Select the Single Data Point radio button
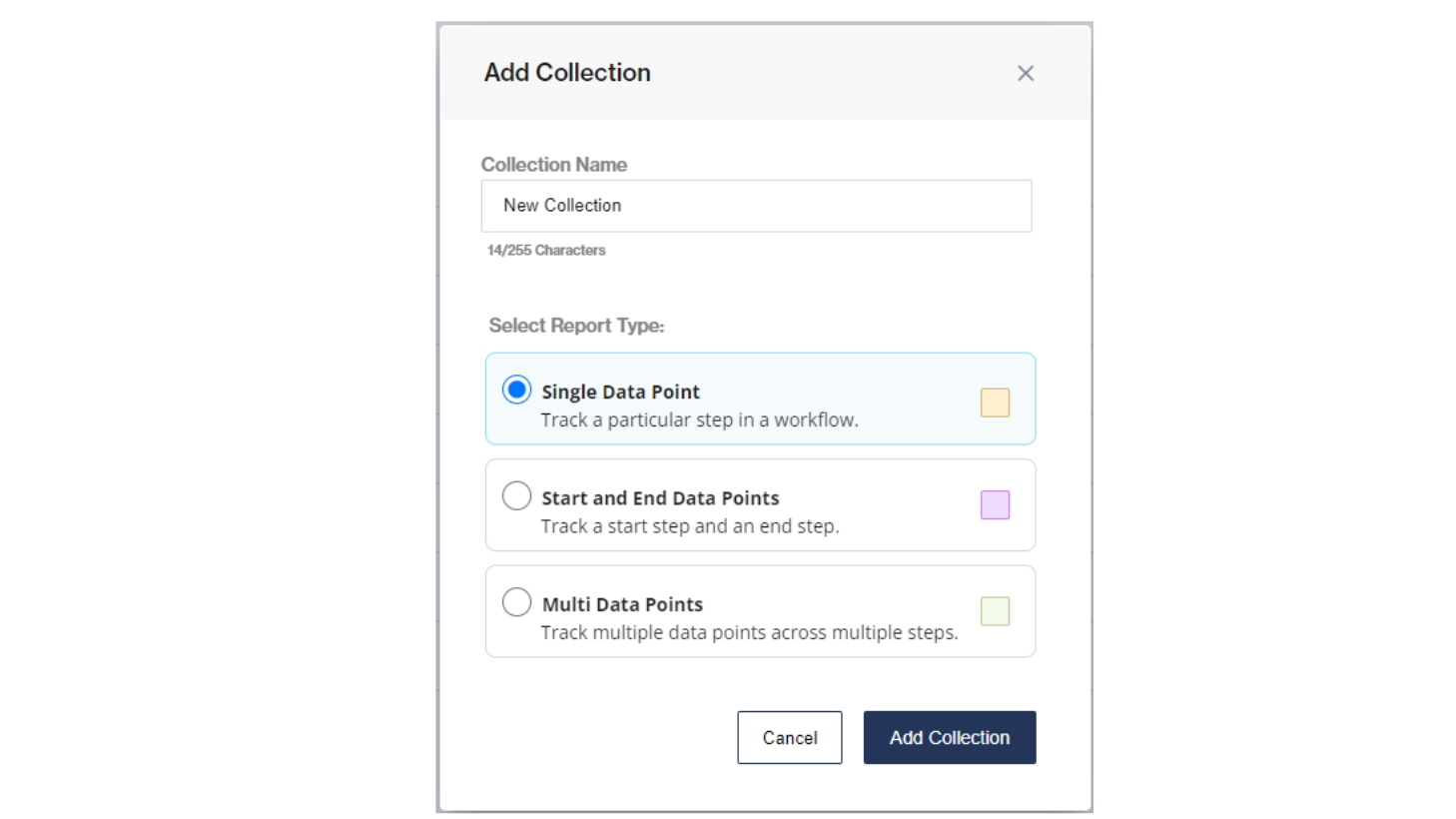This screenshot has width=1456, height=819. tap(516, 390)
